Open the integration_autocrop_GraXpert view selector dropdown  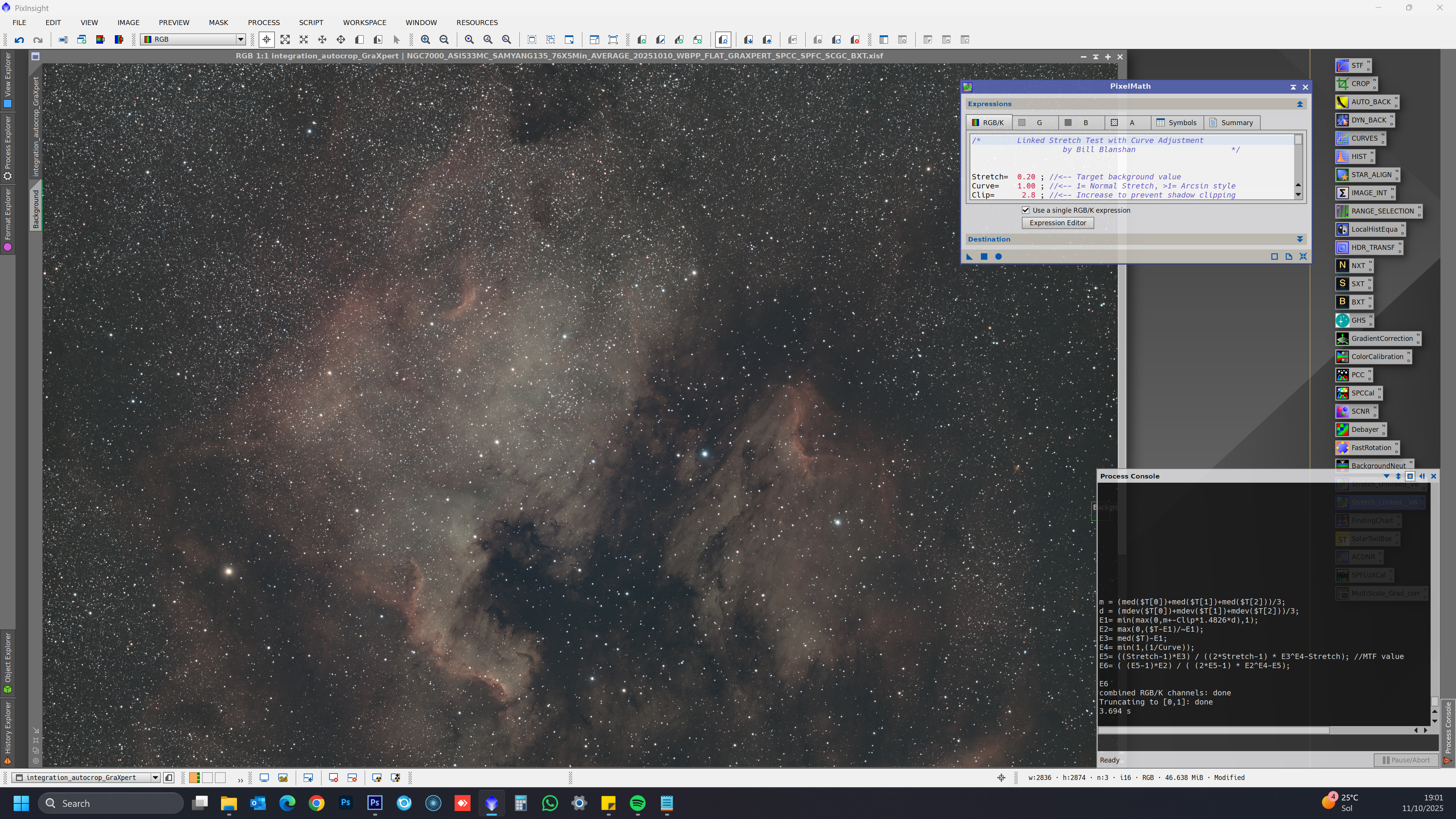[155, 778]
